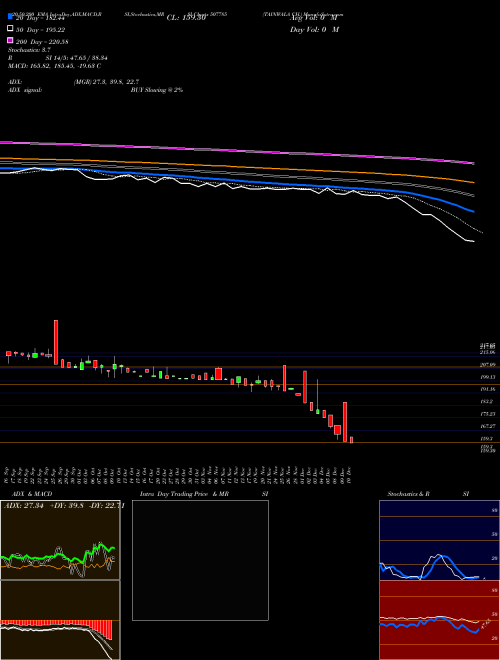
Task: Click the 'ADX & MACD' panel title
Action: point(32,494)
